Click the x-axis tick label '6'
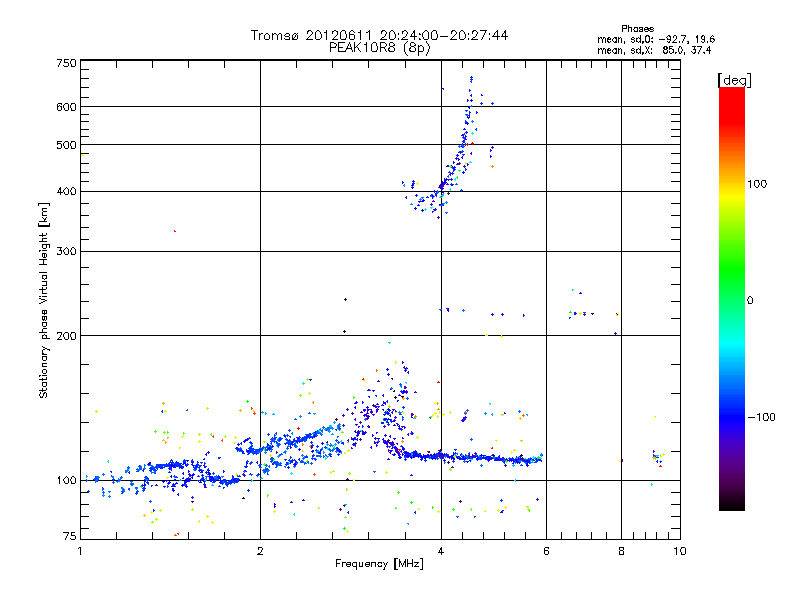Image resolution: width=800 pixels, height=600 pixels. [x=546, y=551]
